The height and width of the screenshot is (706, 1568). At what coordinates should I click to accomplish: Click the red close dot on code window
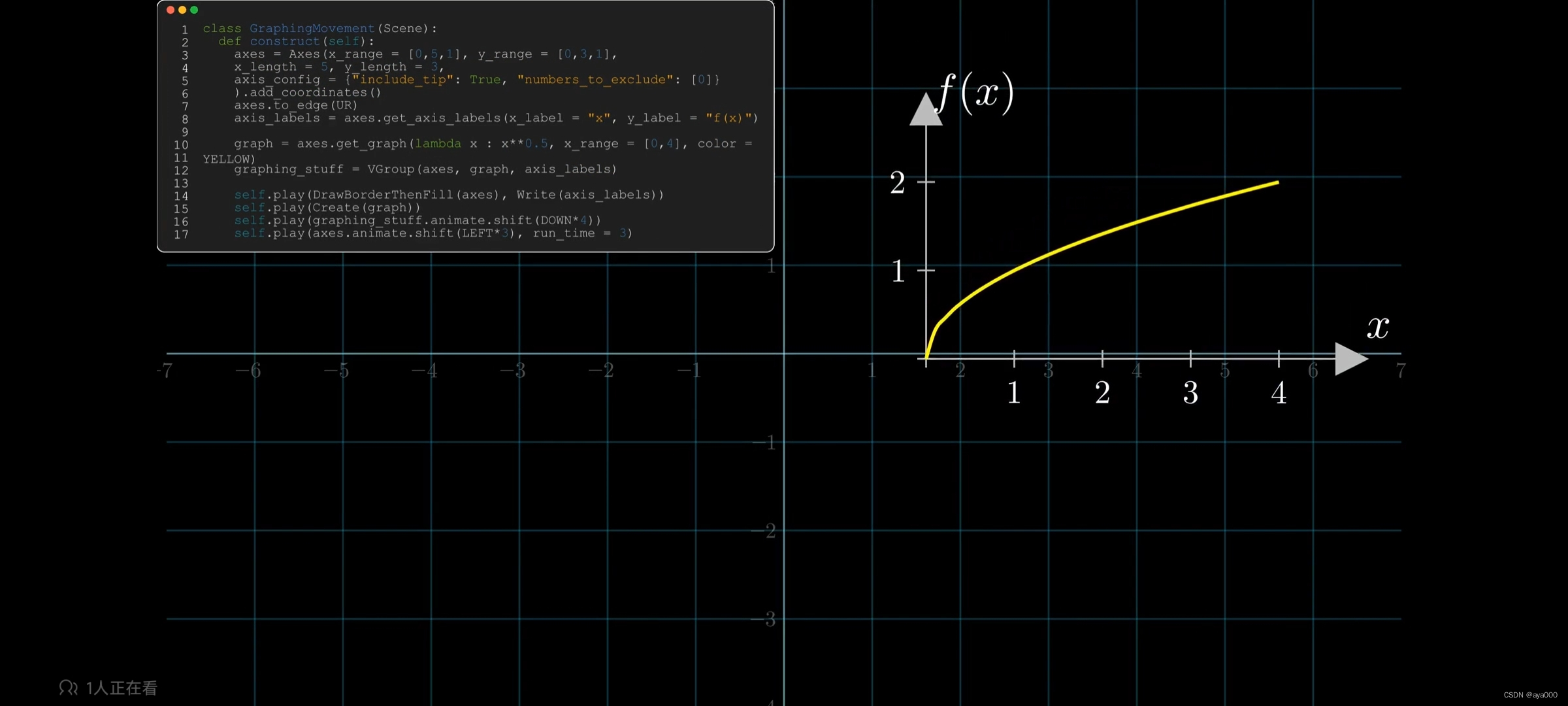pos(171,10)
